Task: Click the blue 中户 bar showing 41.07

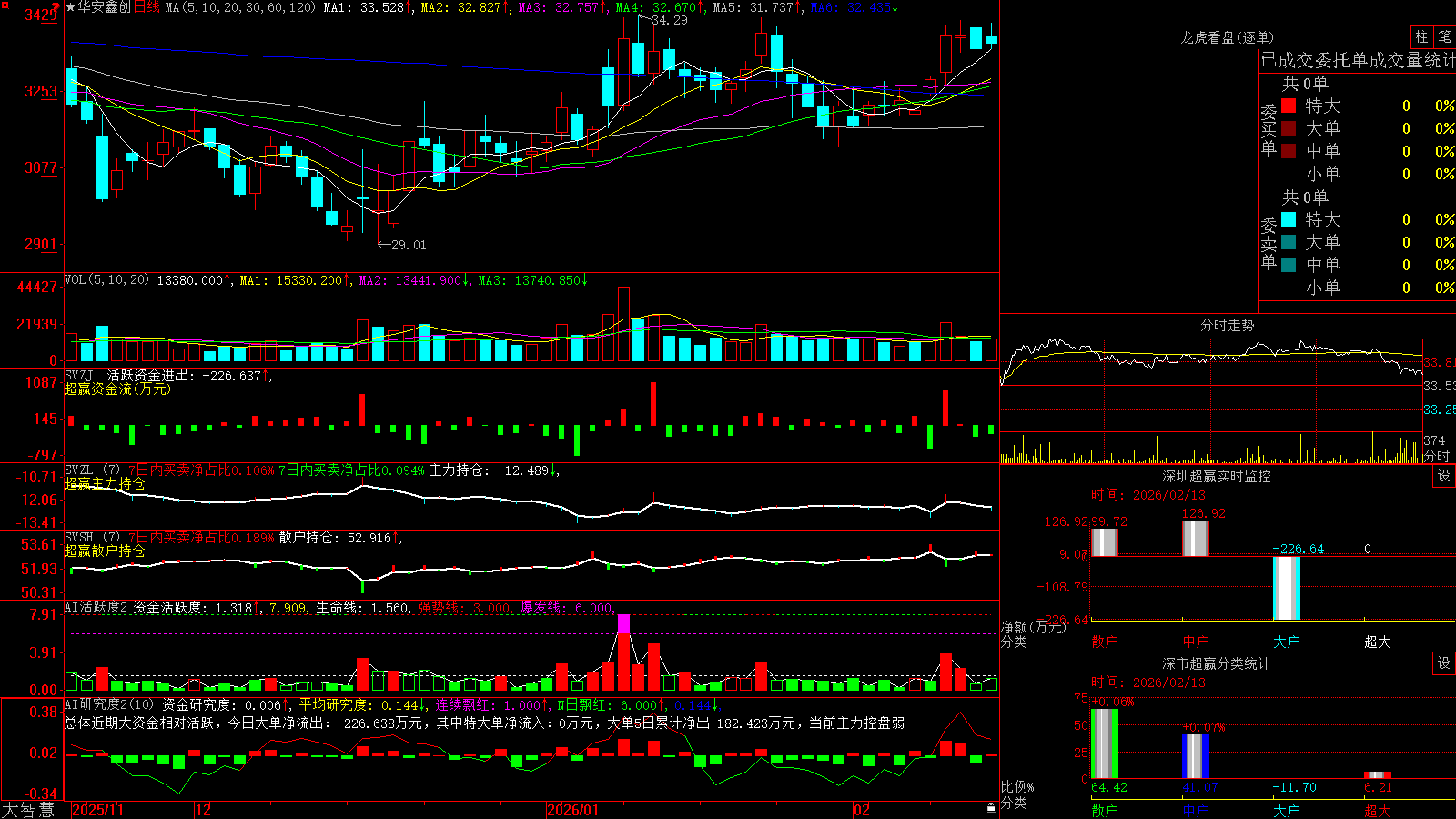Action: pos(1196,756)
